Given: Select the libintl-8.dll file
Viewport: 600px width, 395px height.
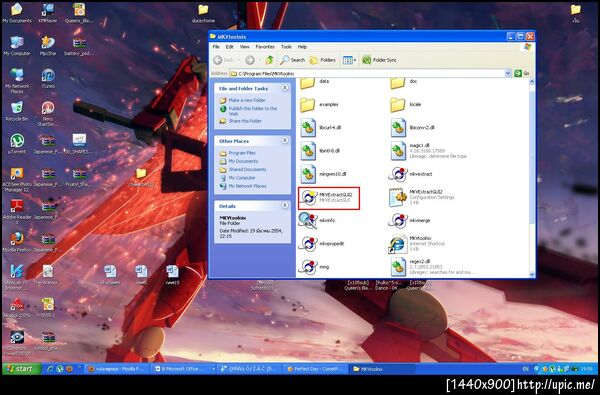Looking at the screenshot, I should [320, 151].
